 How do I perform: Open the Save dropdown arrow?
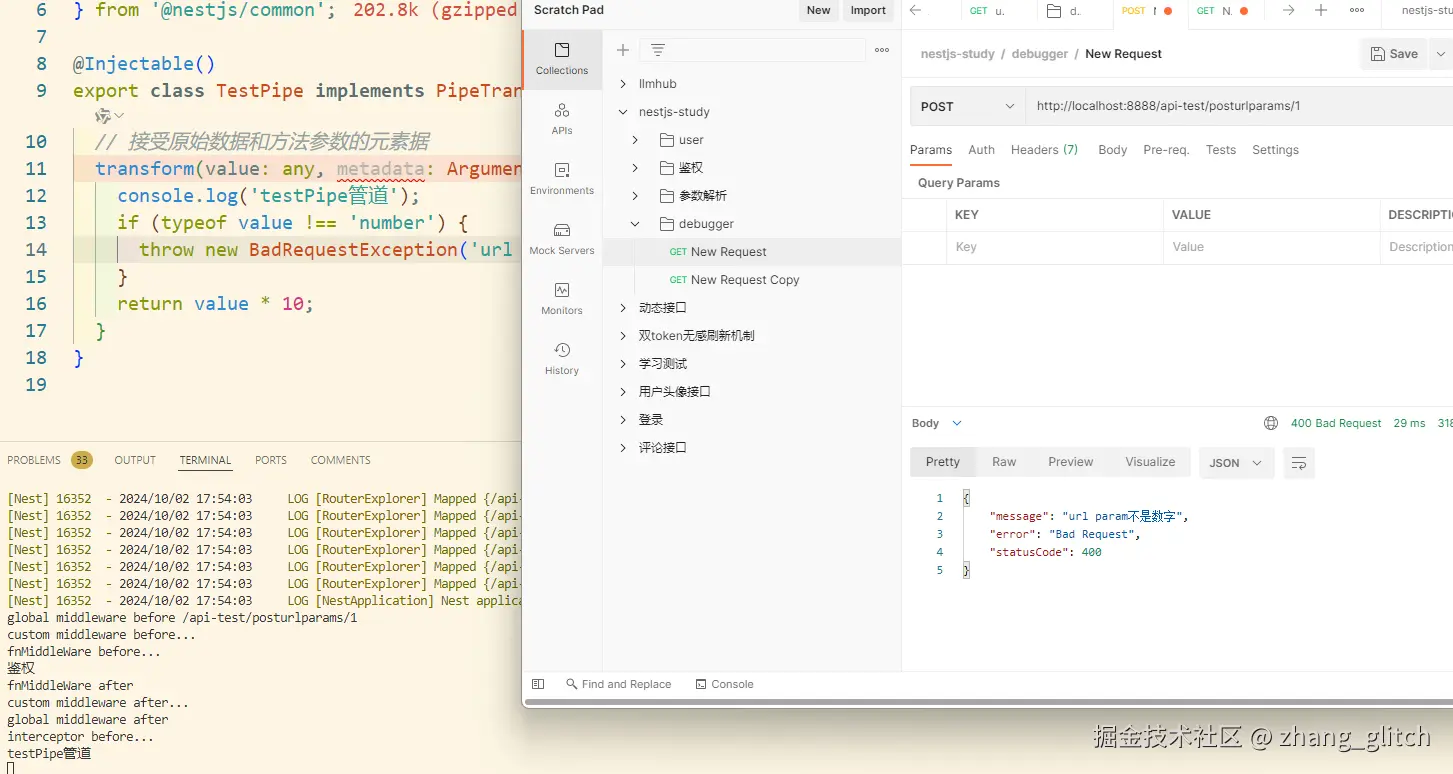tap(1440, 54)
